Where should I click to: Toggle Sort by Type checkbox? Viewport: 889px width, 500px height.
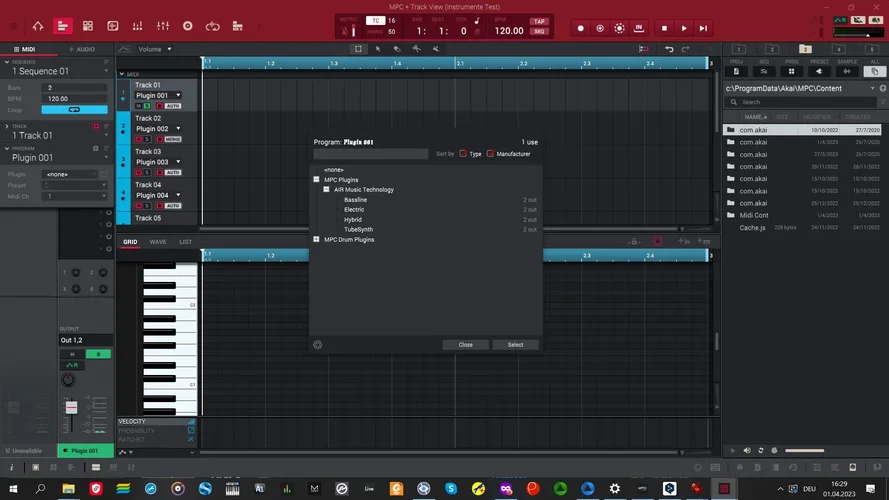463,154
